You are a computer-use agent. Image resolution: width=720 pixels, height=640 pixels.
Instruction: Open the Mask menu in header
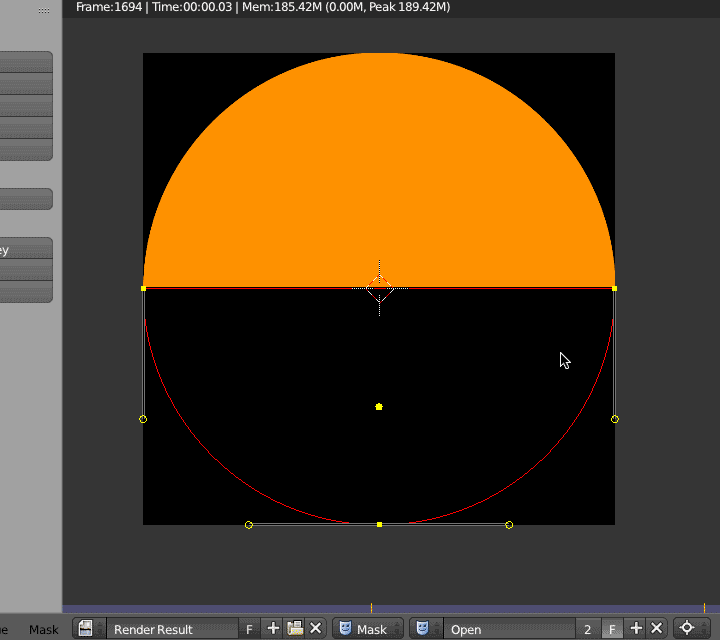[x=44, y=629]
